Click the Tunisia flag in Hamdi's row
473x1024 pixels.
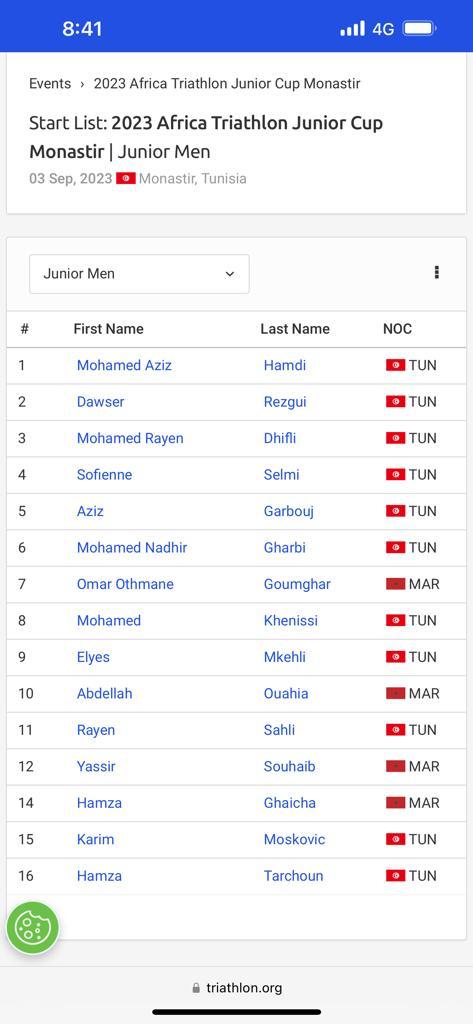tap(395, 365)
